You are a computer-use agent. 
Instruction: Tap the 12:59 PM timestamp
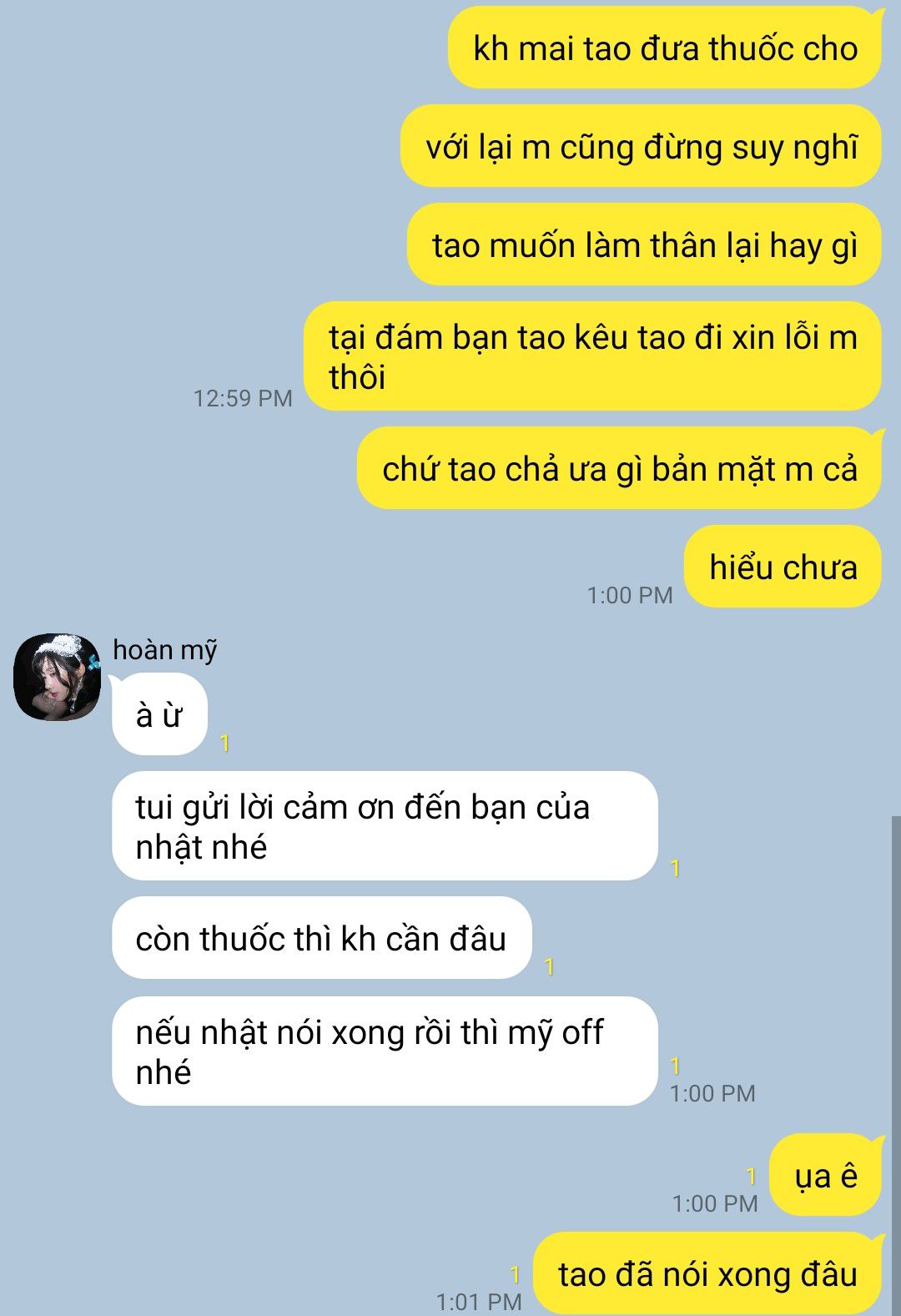[243, 398]
